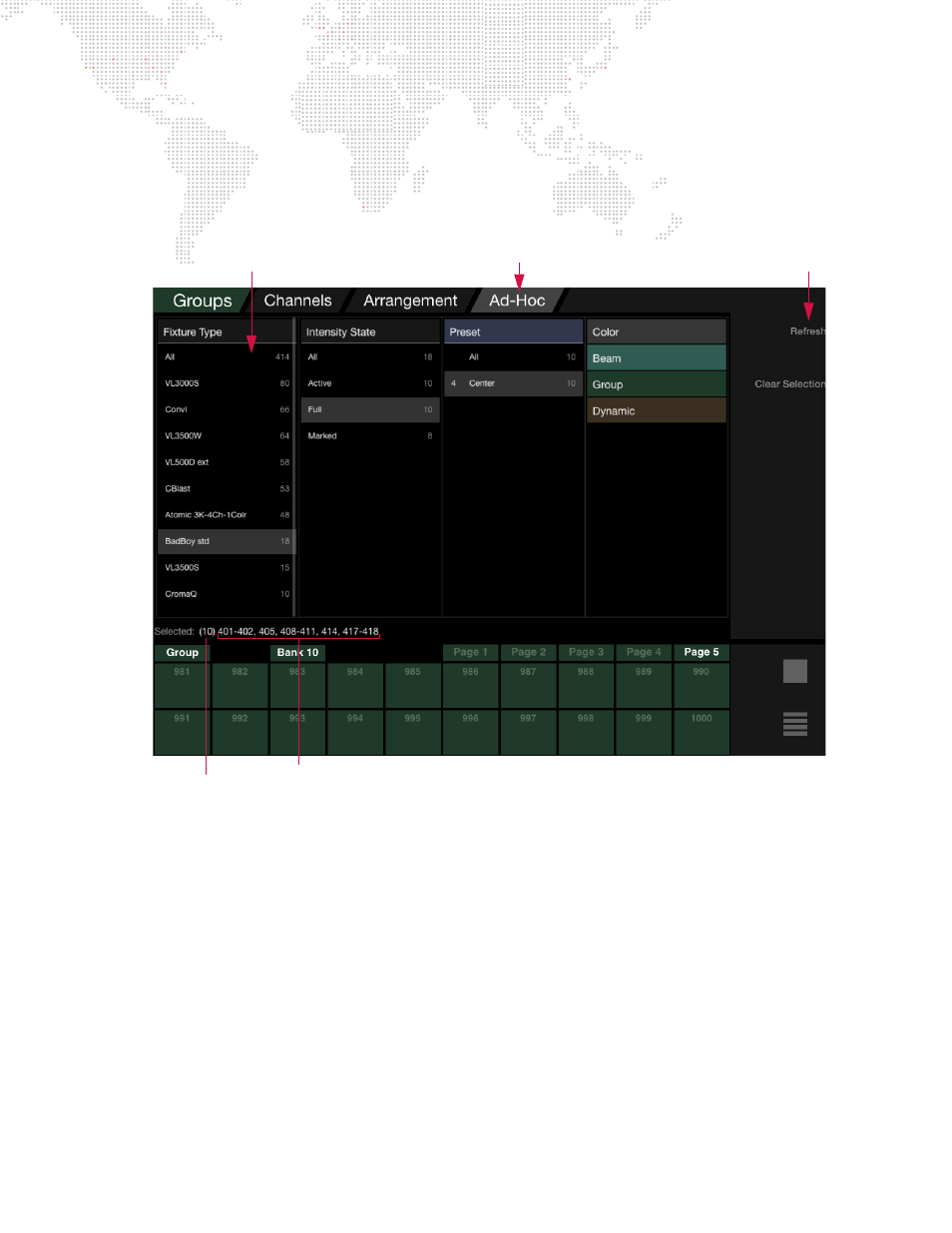Select group cell 998

click(586, 732)
